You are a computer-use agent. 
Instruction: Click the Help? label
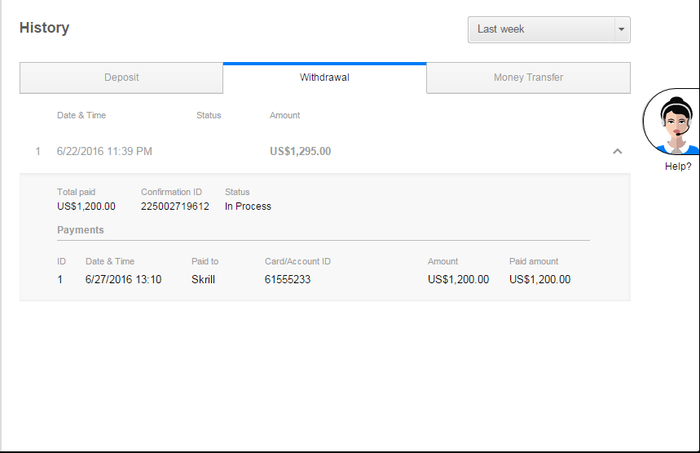tap(678, 166)
